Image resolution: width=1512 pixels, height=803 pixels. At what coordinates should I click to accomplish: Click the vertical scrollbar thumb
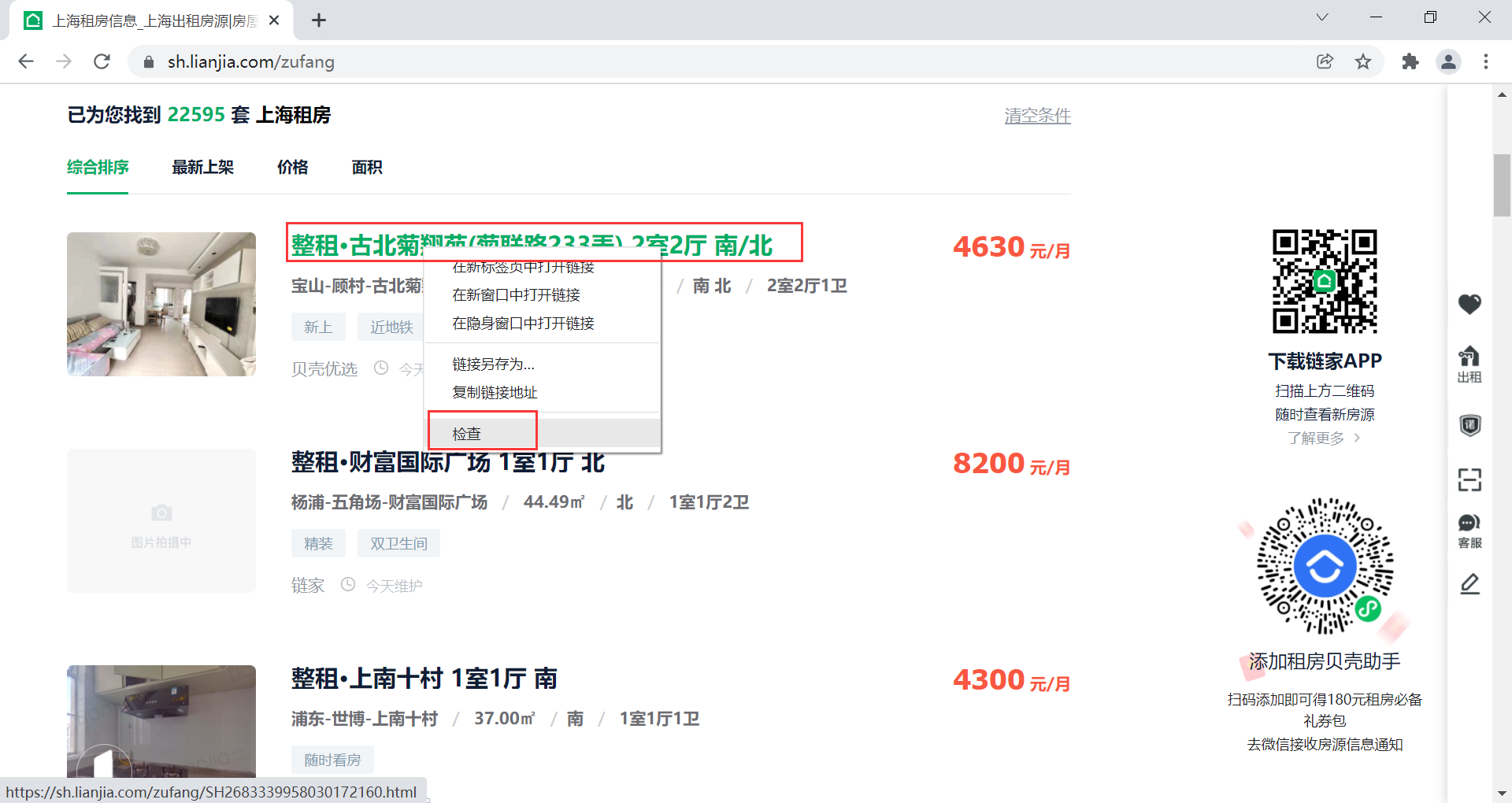coord(1502,186)
